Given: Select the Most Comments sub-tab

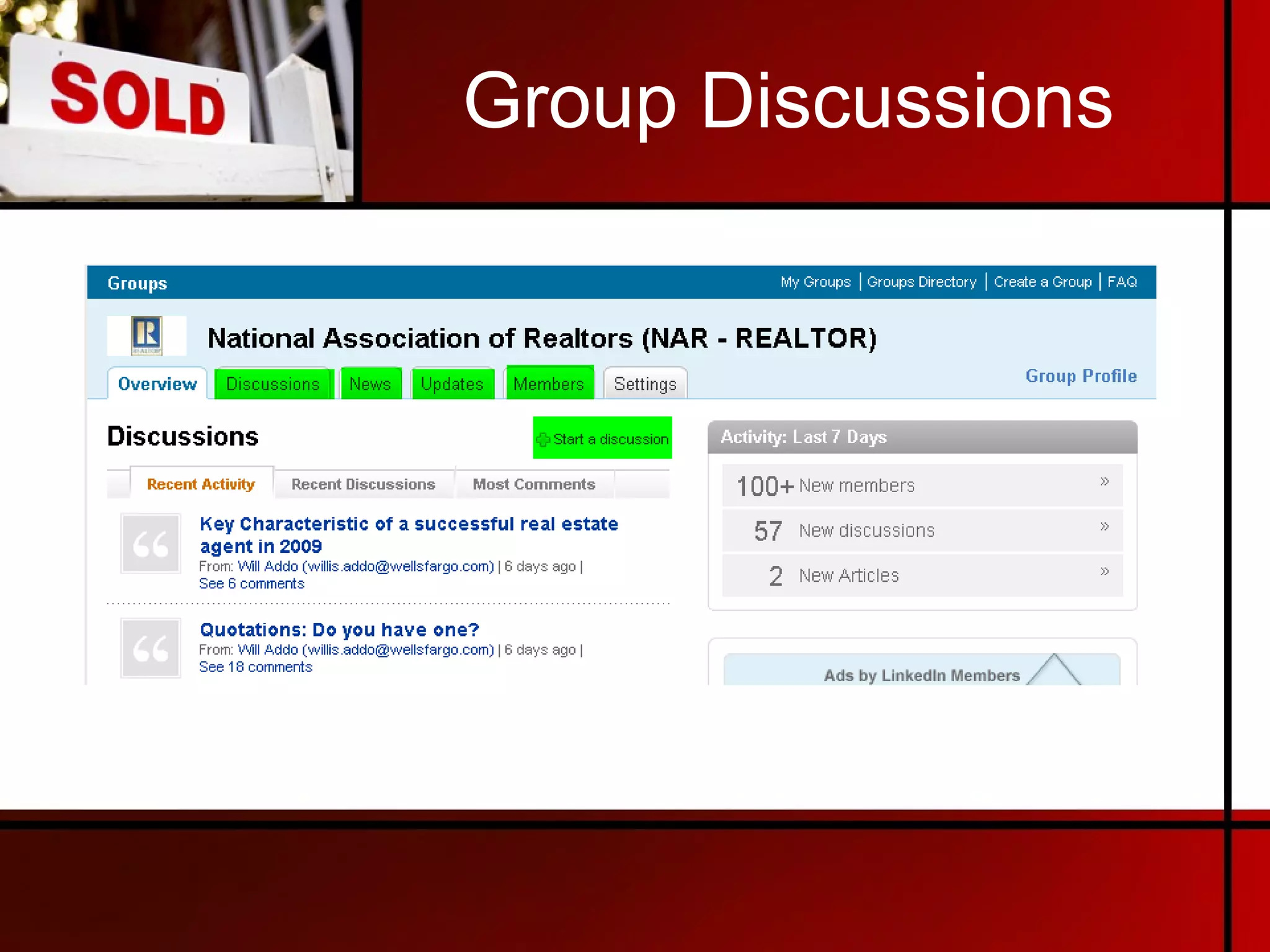Looking at the screenshot, I should [x=534, y=484].
